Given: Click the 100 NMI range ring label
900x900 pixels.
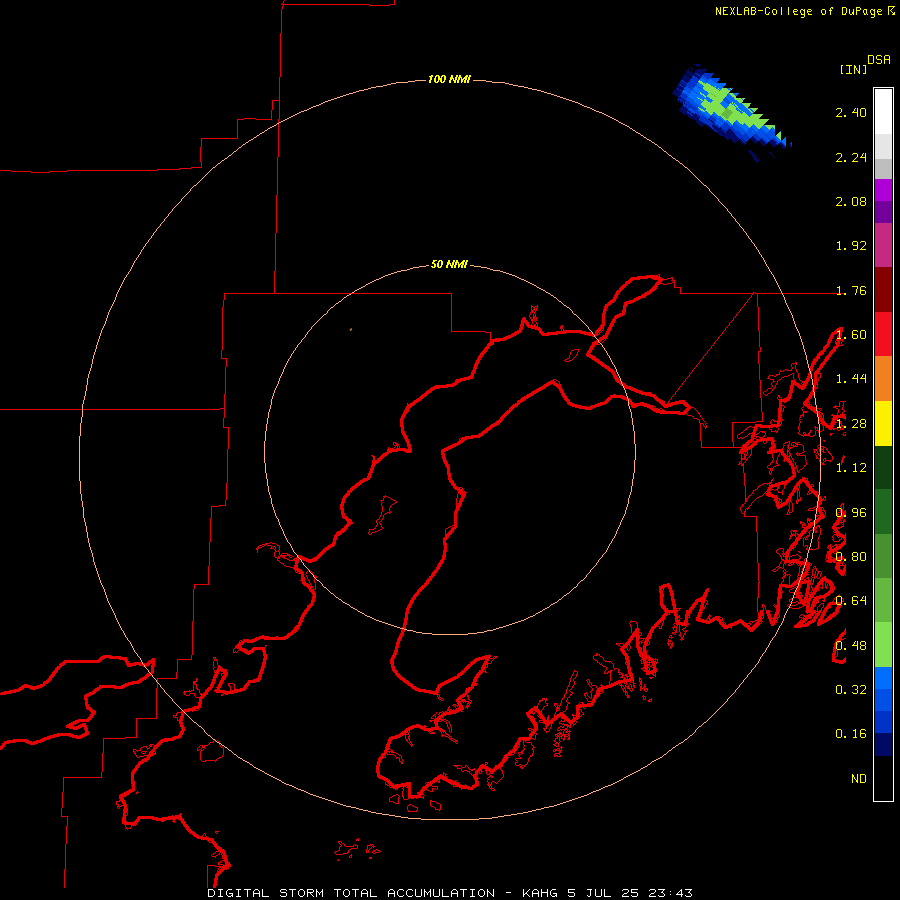Looking at the screenshot, I should [449, 79].
